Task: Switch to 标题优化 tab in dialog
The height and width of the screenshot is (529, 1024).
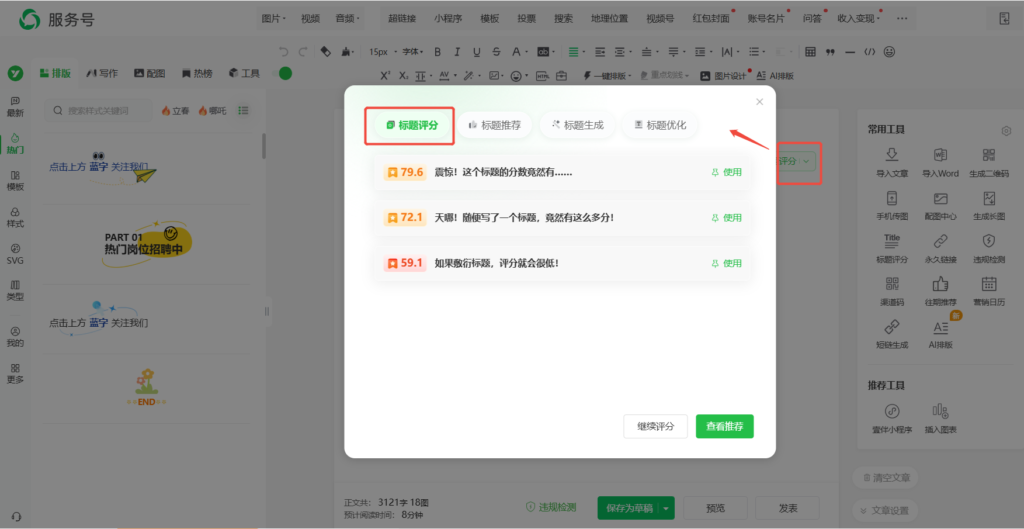Action: (x=660, y=125)
